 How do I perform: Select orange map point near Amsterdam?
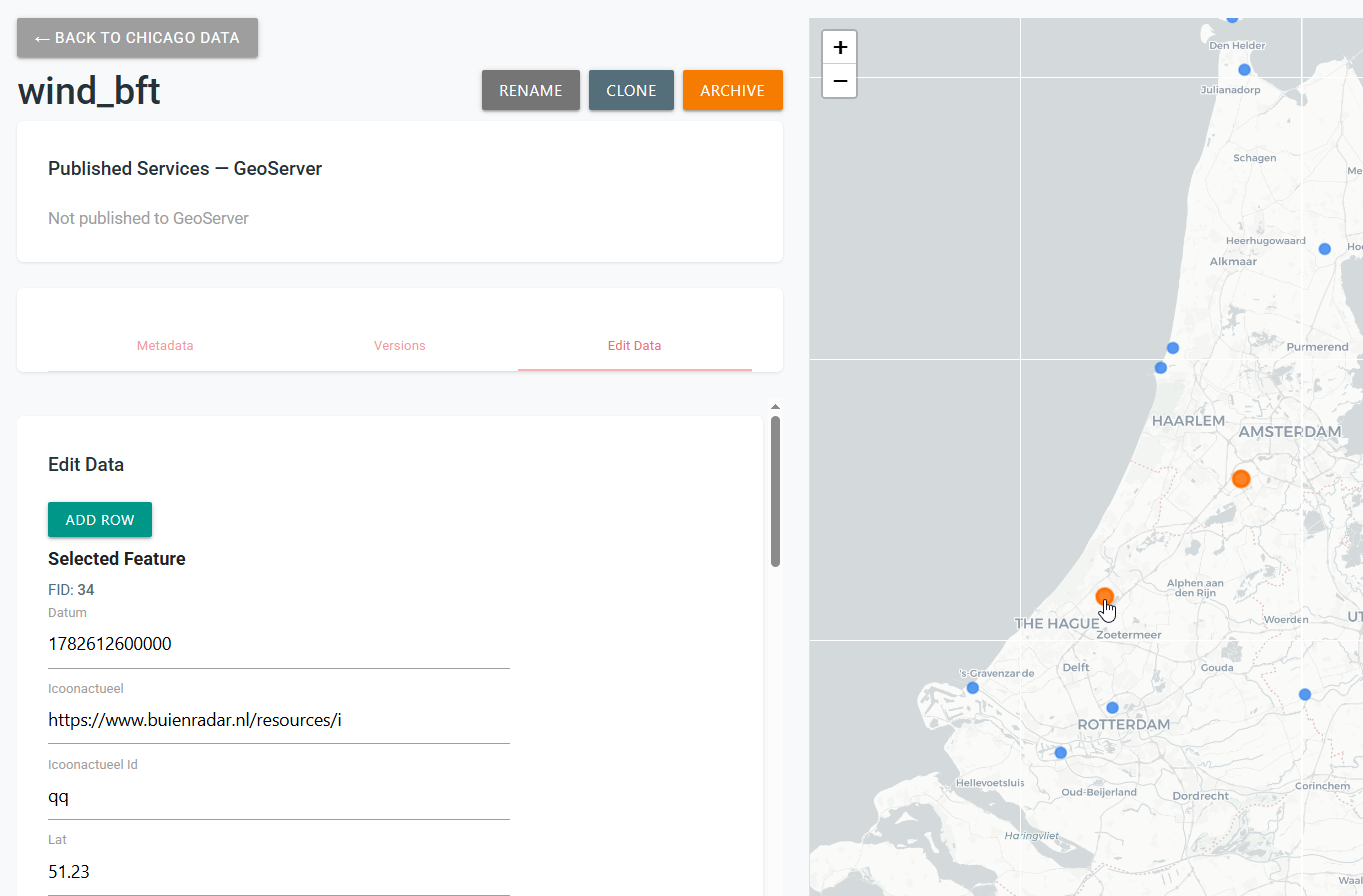[x=1241, y=479]
